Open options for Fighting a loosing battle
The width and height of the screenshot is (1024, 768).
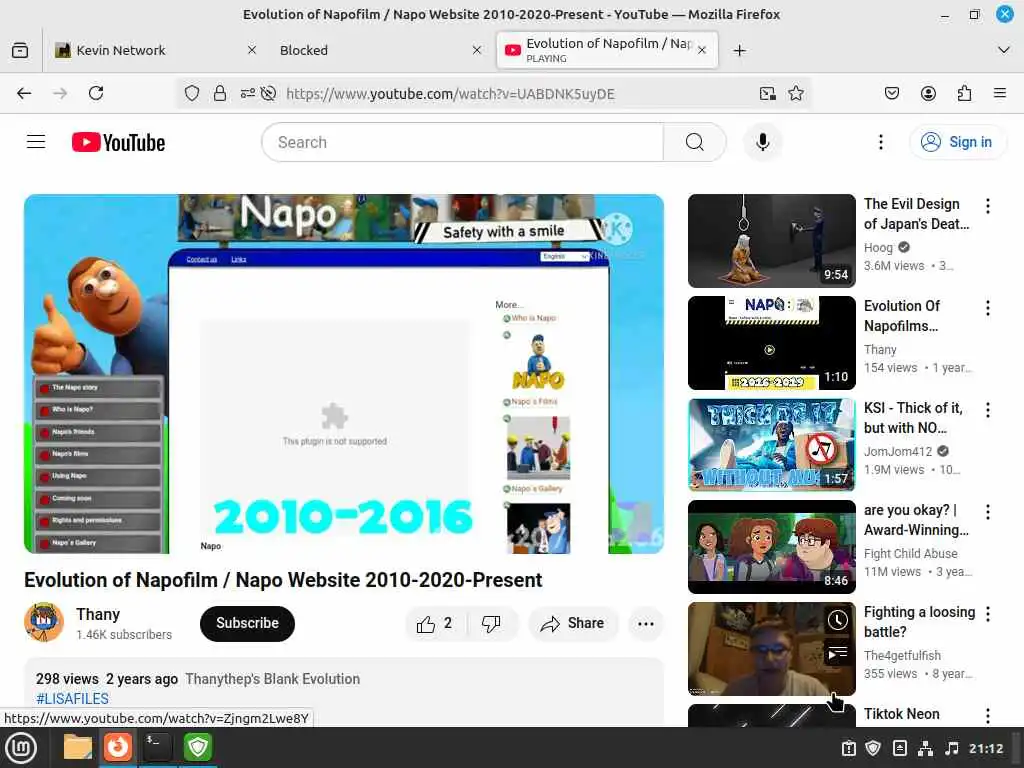coord(987,614)
